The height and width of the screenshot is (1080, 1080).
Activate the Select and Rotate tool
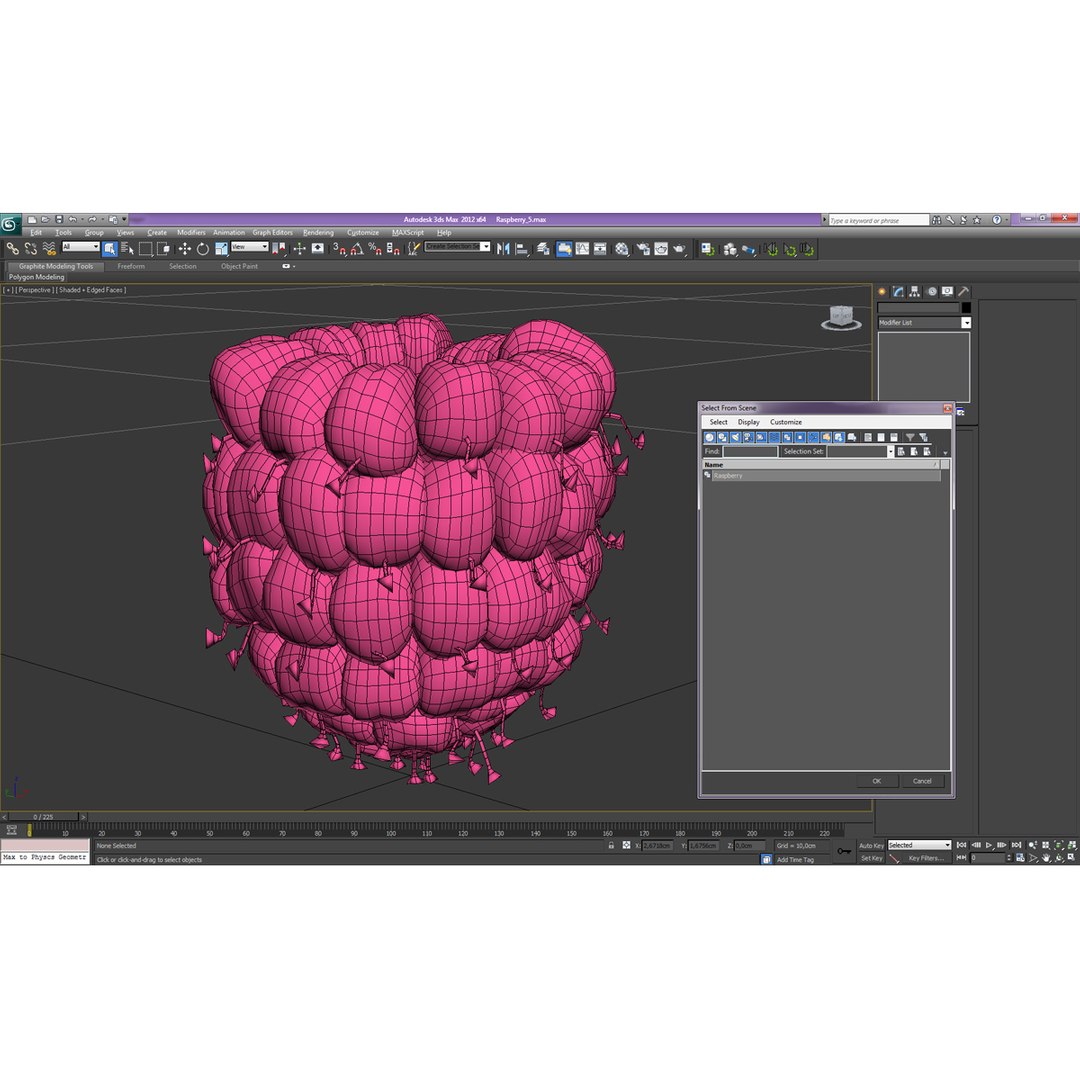coord(202,249)
